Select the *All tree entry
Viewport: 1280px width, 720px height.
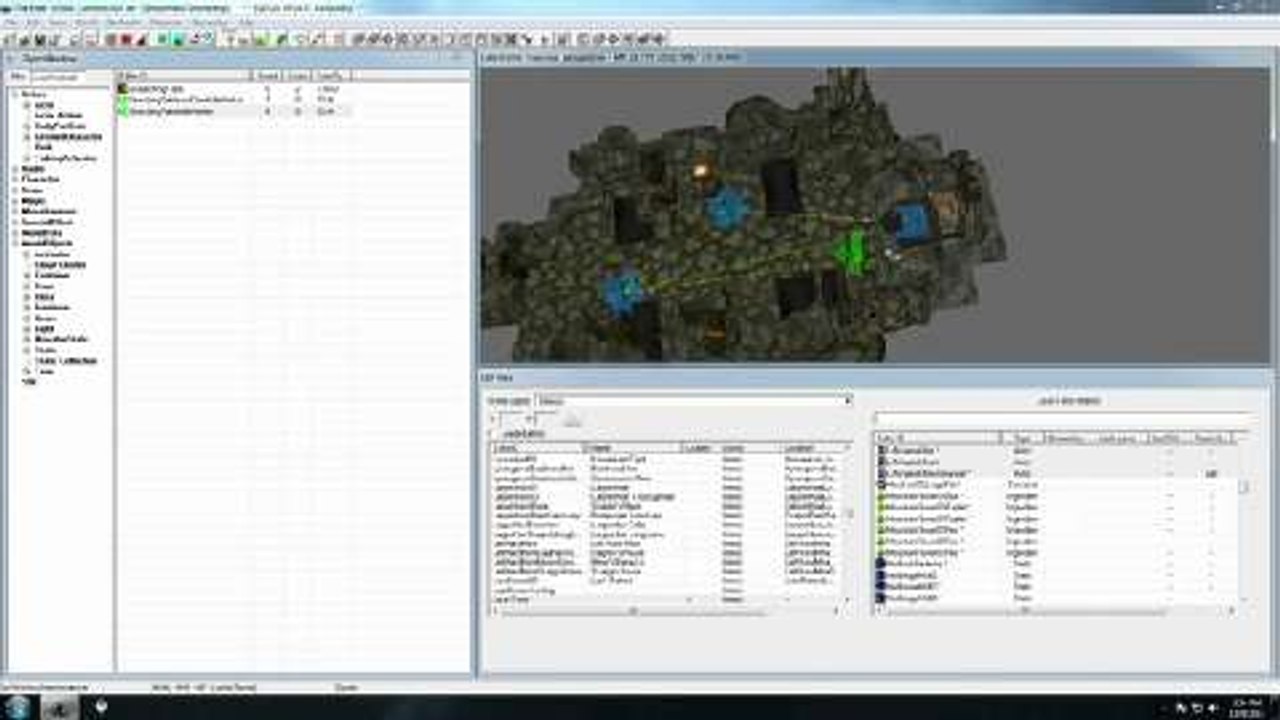coord(29,381)
